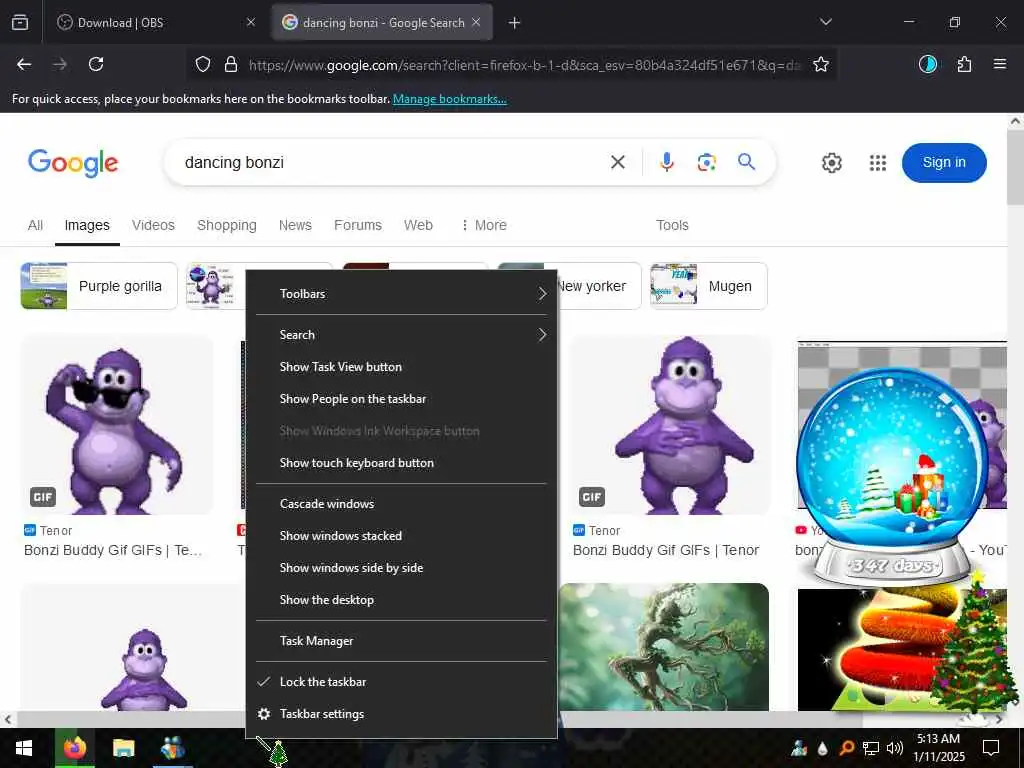This screenshot has height=768, width=1024.
Task: Clear the Google search box
Action: (x=618, y=162)
